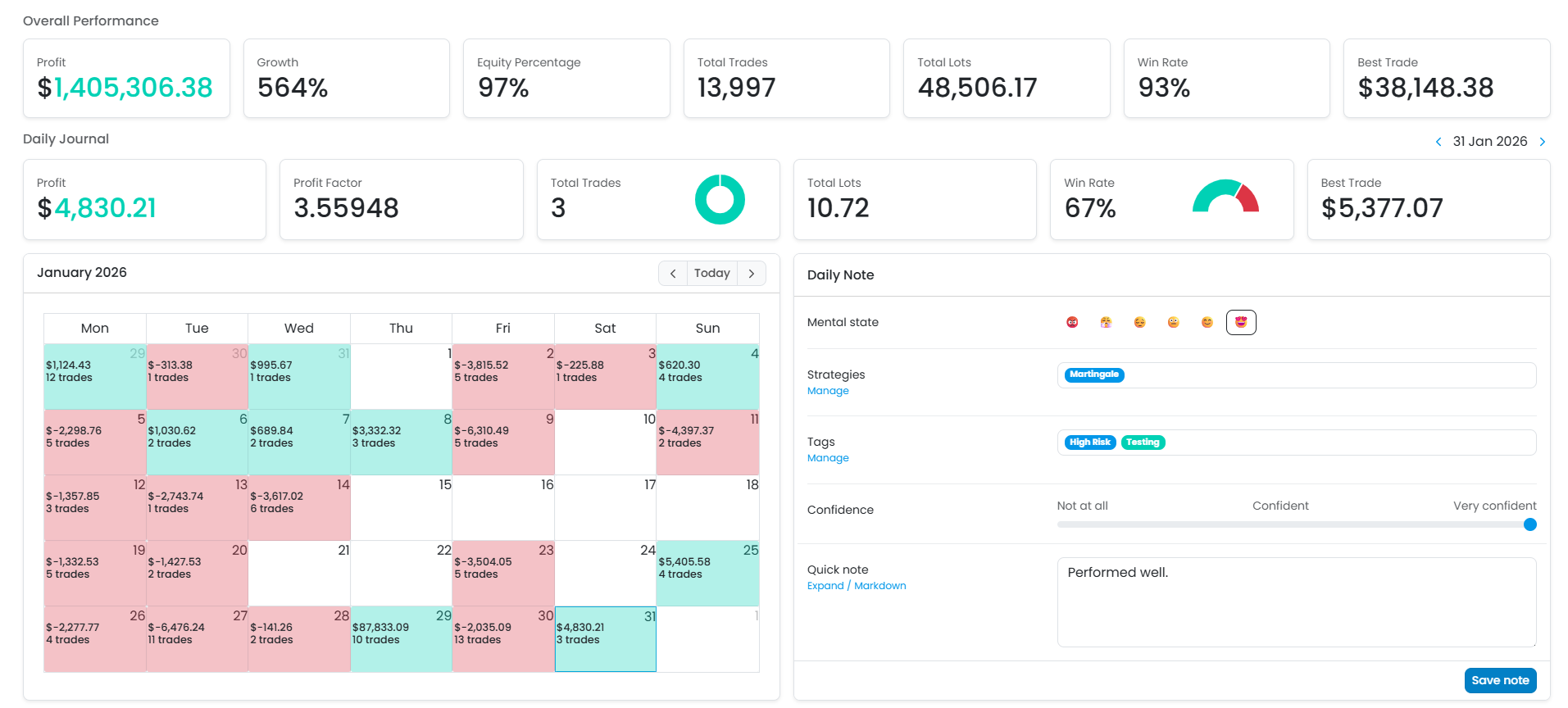Viewport: 1568px width, 708px height.
Task: Select the steaming-nose face mental state
Action: pyautogui.click(x=1106, y=322)
